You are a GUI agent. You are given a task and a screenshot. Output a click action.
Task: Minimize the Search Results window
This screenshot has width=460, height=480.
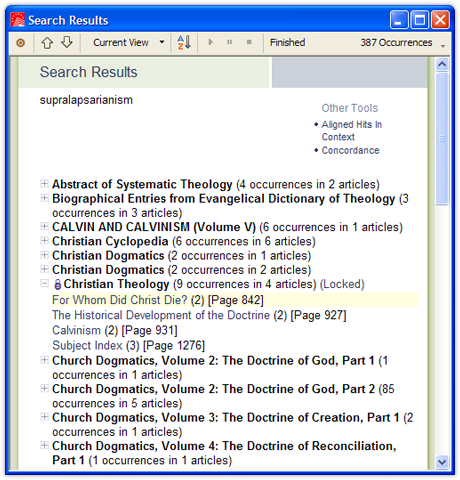point(399,20)
